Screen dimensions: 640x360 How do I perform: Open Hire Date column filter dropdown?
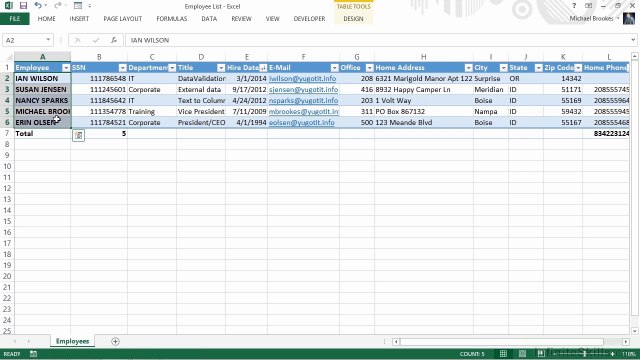(x=263, y=68)
